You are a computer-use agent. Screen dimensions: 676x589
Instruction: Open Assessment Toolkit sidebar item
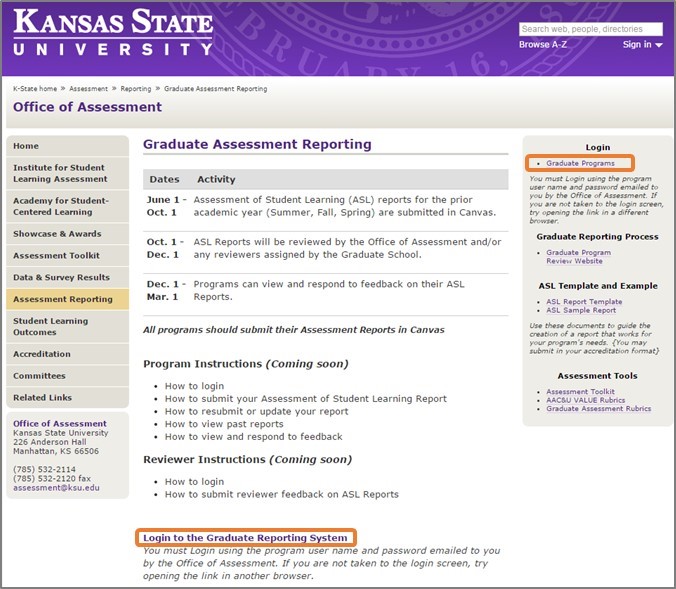click(68, 256)
